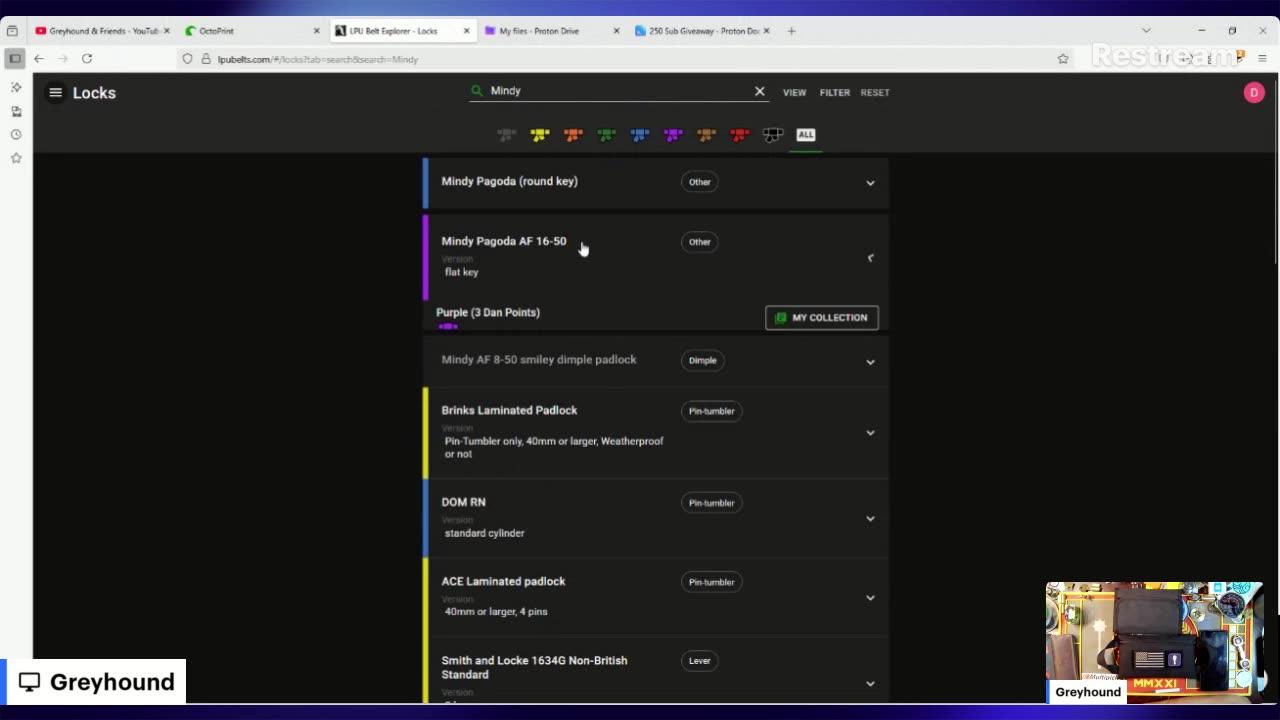This screenshot has height=720, width=1280.
Task: Switch to the ALL belts tab
Action: pos(805,134)
